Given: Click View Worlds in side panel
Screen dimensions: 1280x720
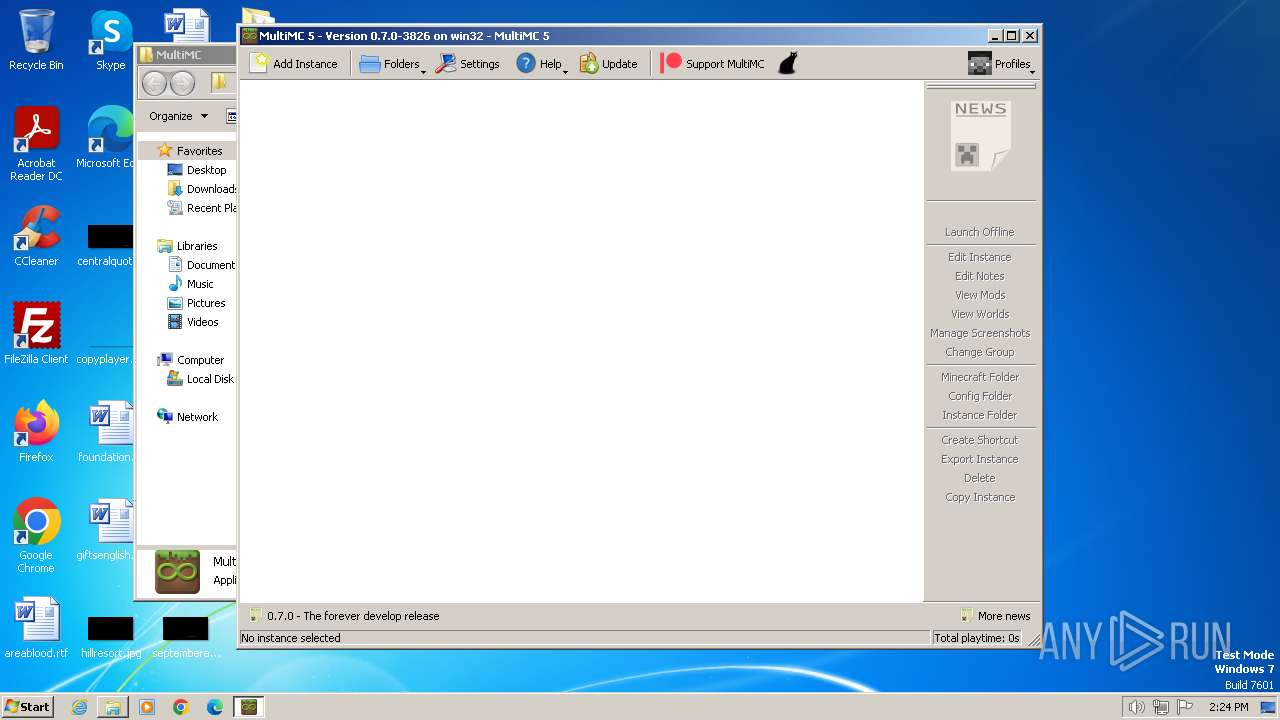Looking at the screenshot, I should click(980, 314).
